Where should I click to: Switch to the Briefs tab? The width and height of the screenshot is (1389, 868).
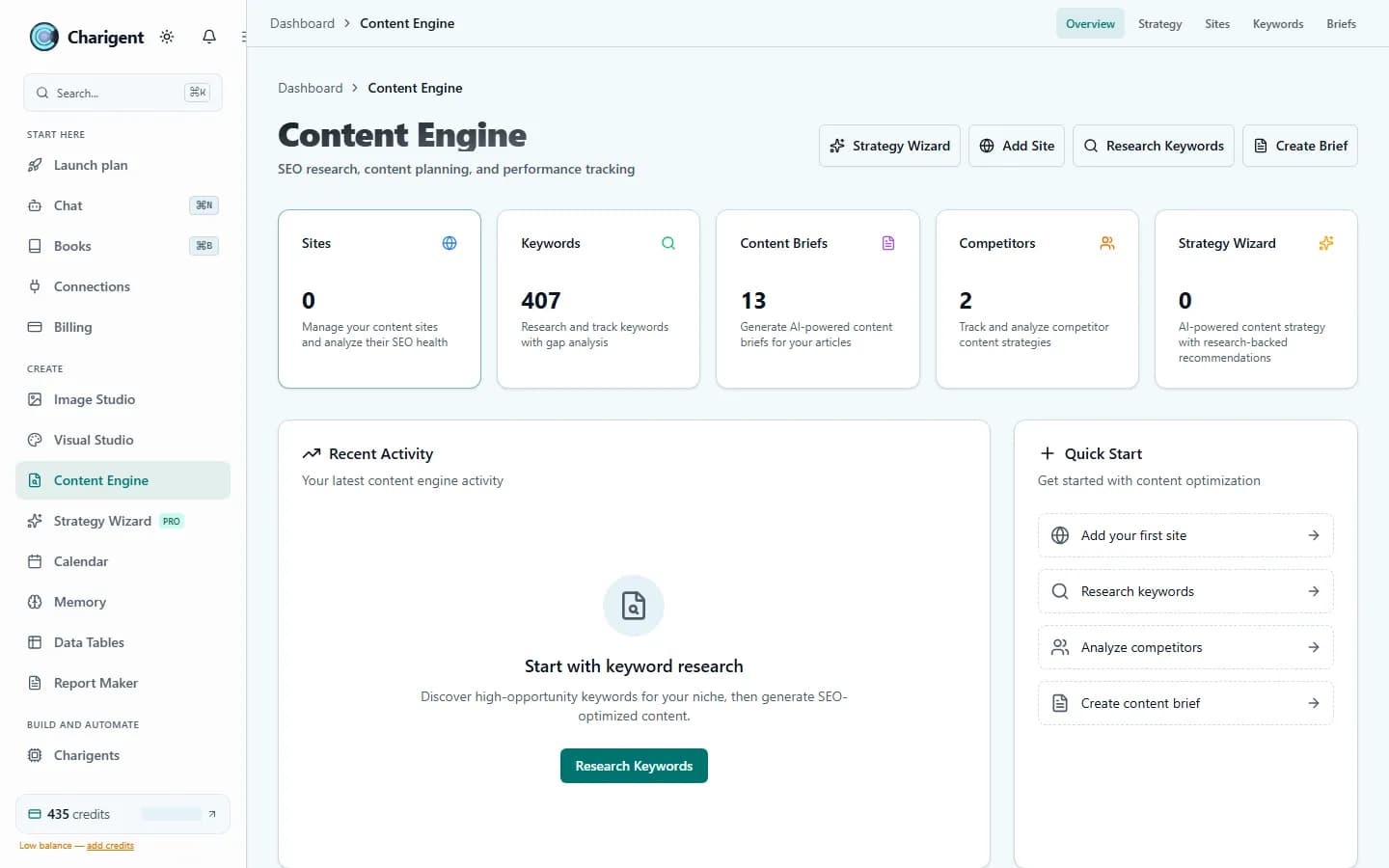(x=1341, y=24)
